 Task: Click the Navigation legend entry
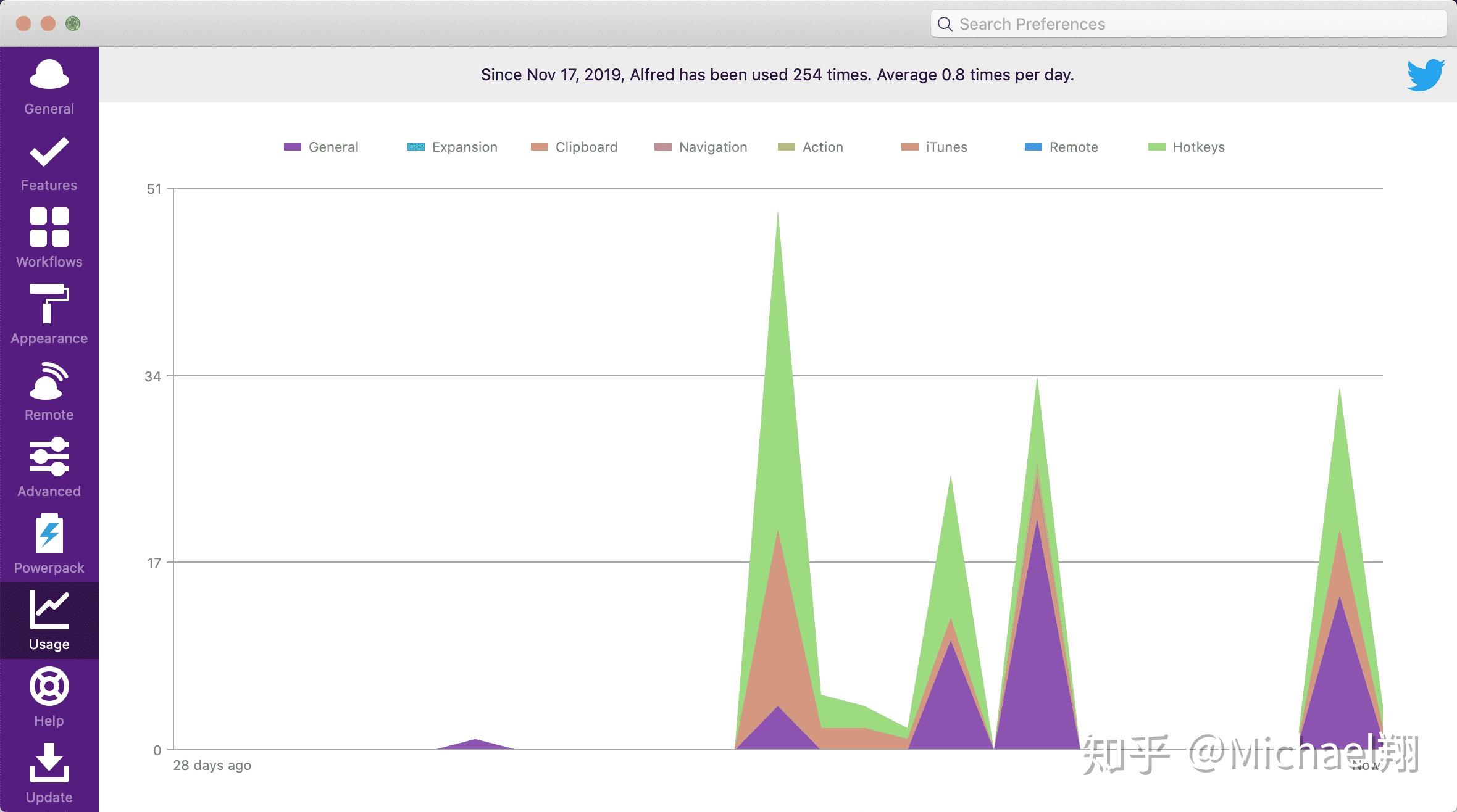point(712,147)
